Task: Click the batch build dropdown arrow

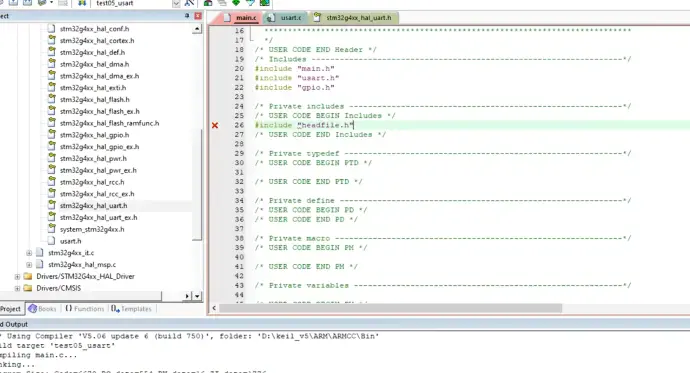Action: tap(51, 3)
